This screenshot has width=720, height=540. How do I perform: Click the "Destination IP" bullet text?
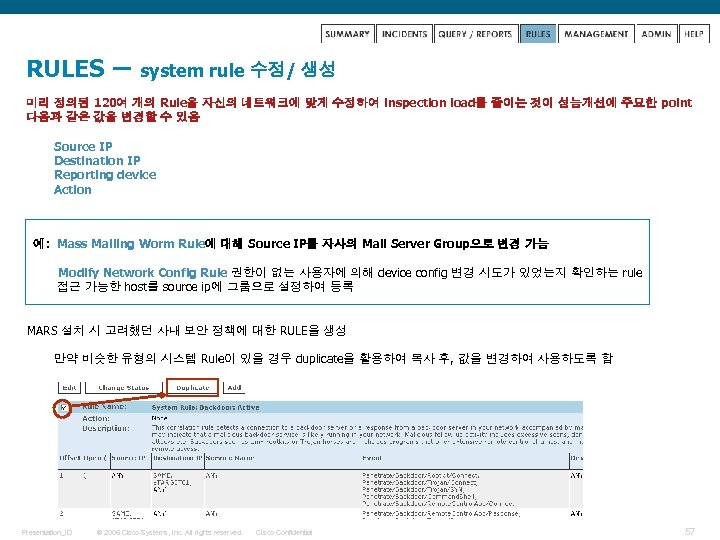coord(97,161)
